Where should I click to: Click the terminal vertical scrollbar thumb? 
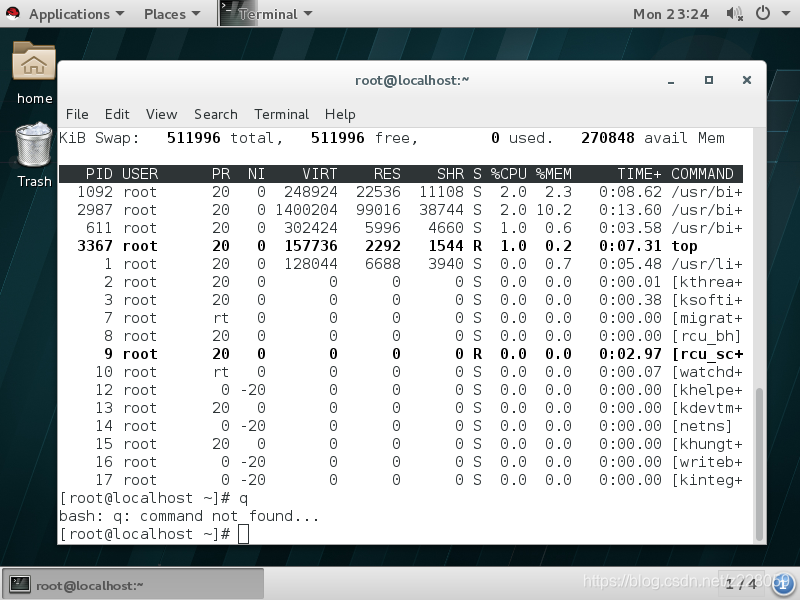coord(759,464)
